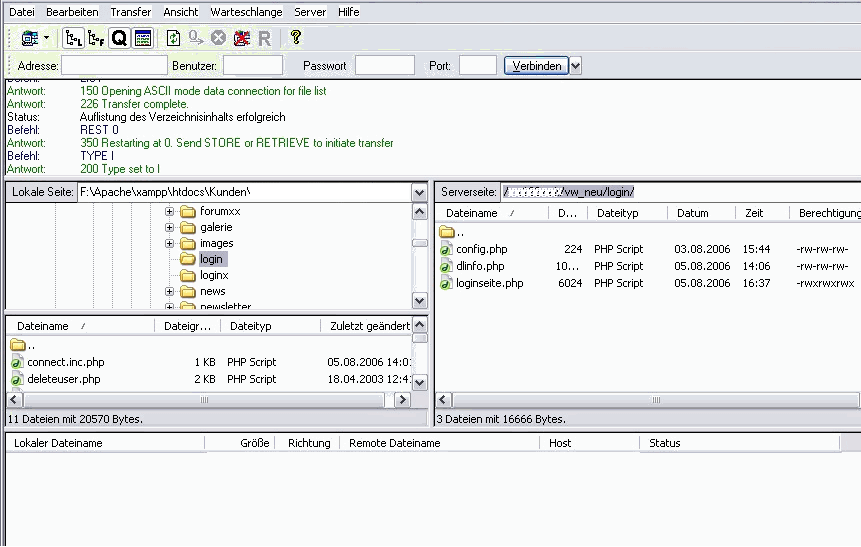Click the disconnect from server icon
This screenshot has height=547, width=861.
241,38
